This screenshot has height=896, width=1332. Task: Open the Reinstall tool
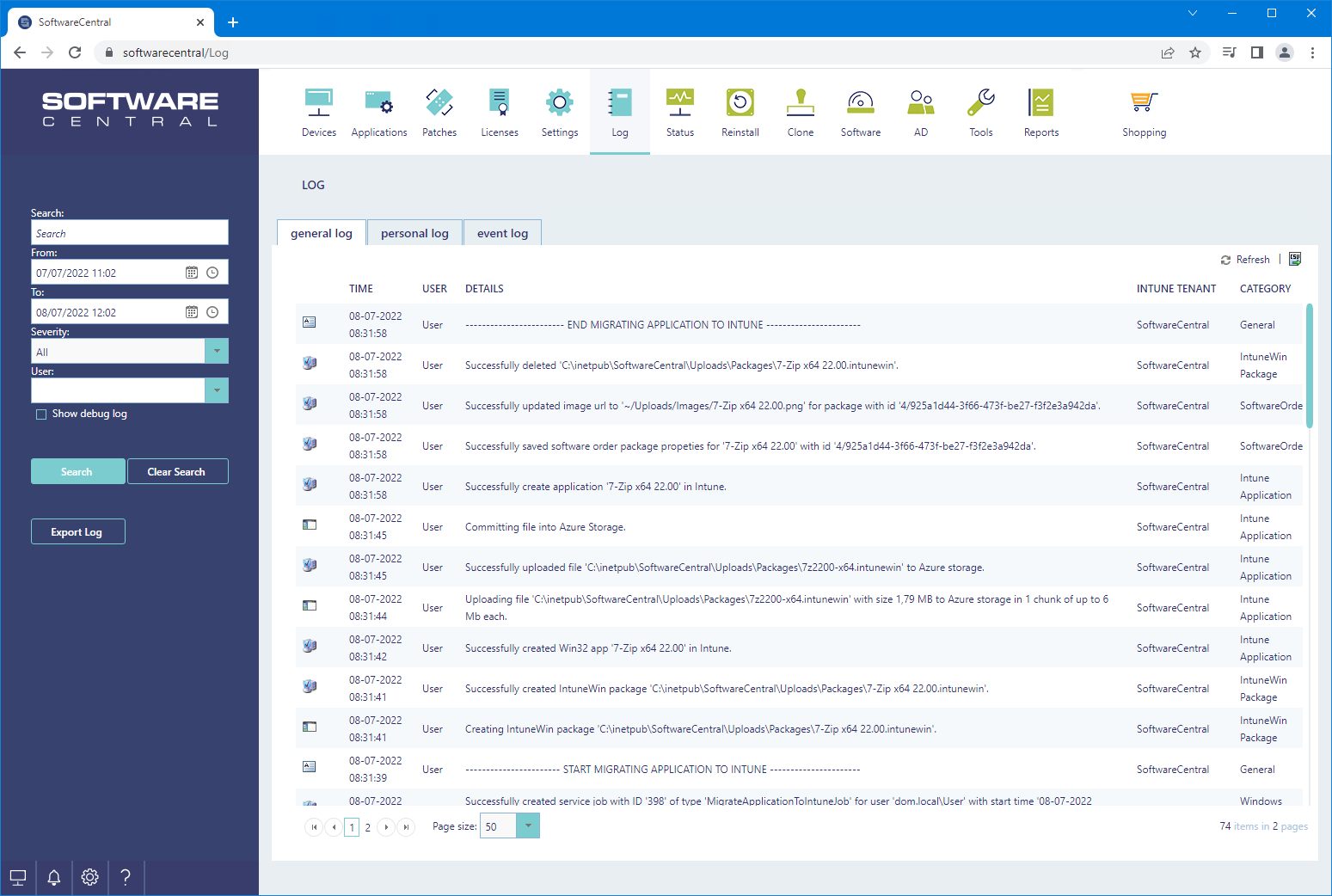(x=740, y=113)
